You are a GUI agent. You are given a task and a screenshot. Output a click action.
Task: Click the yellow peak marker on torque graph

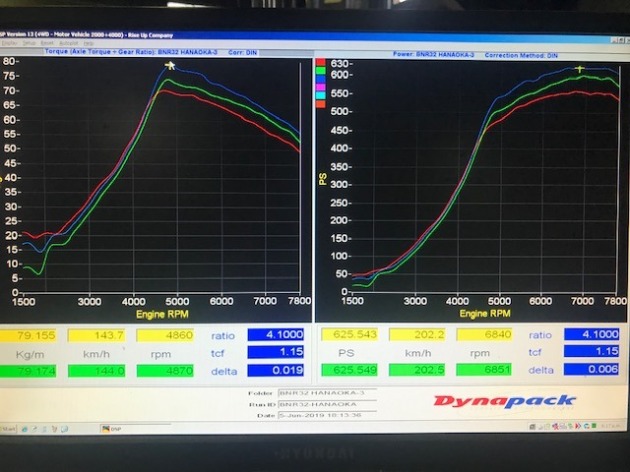[170, 66]
